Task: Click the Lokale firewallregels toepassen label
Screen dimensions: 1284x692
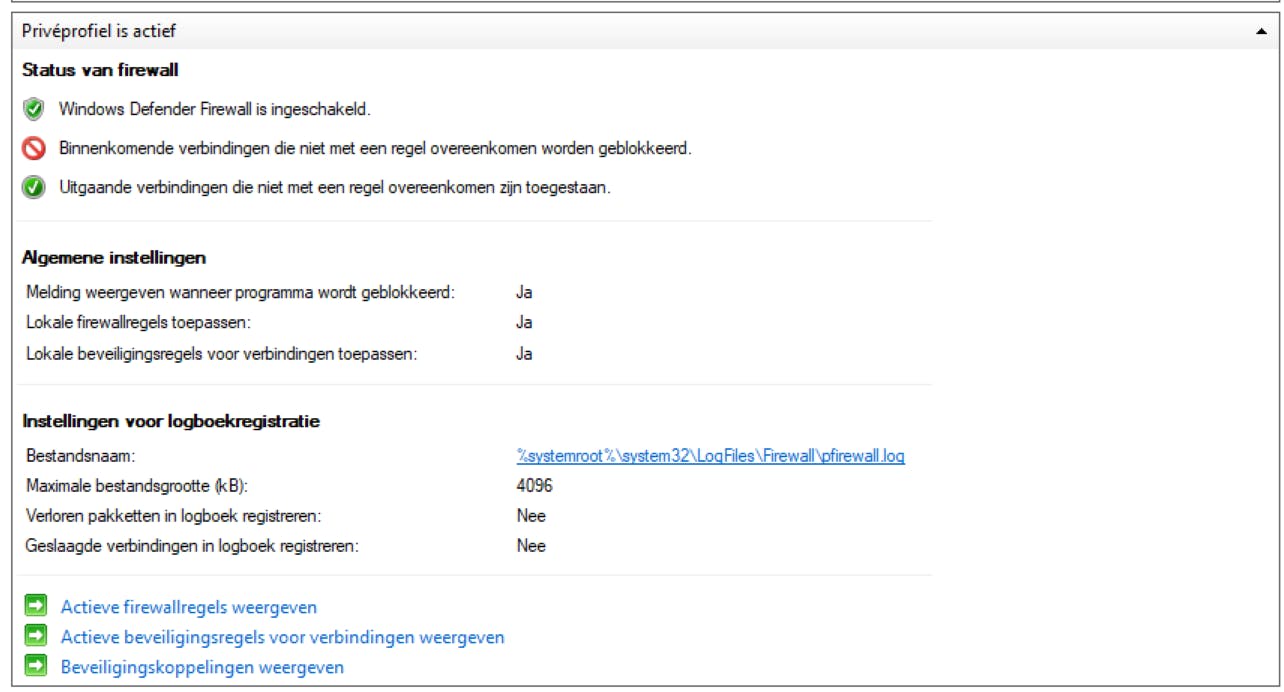Action: [139, 323]
